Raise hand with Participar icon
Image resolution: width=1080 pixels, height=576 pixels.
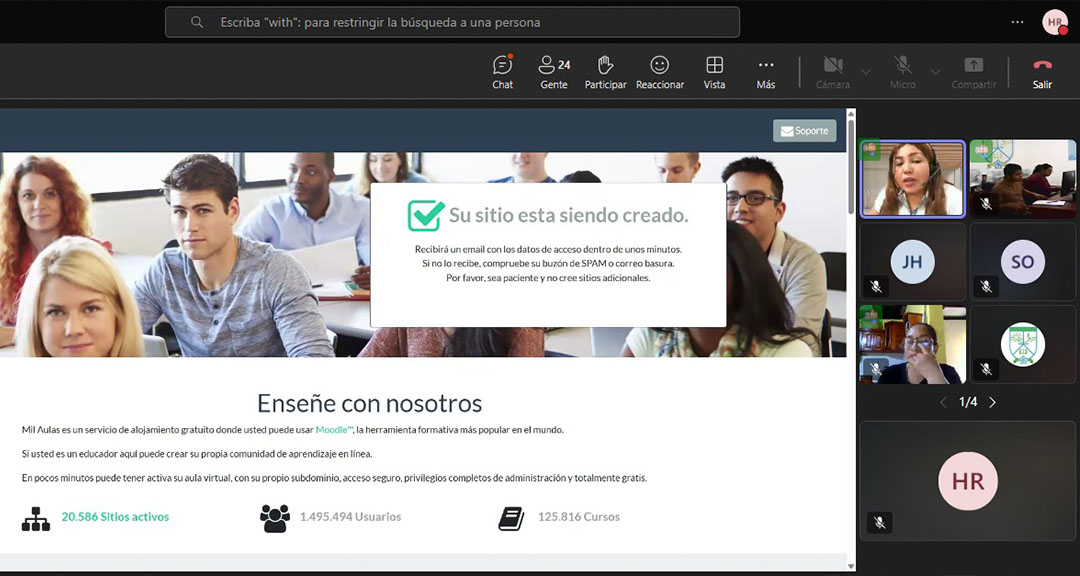[x=605, y=71]
